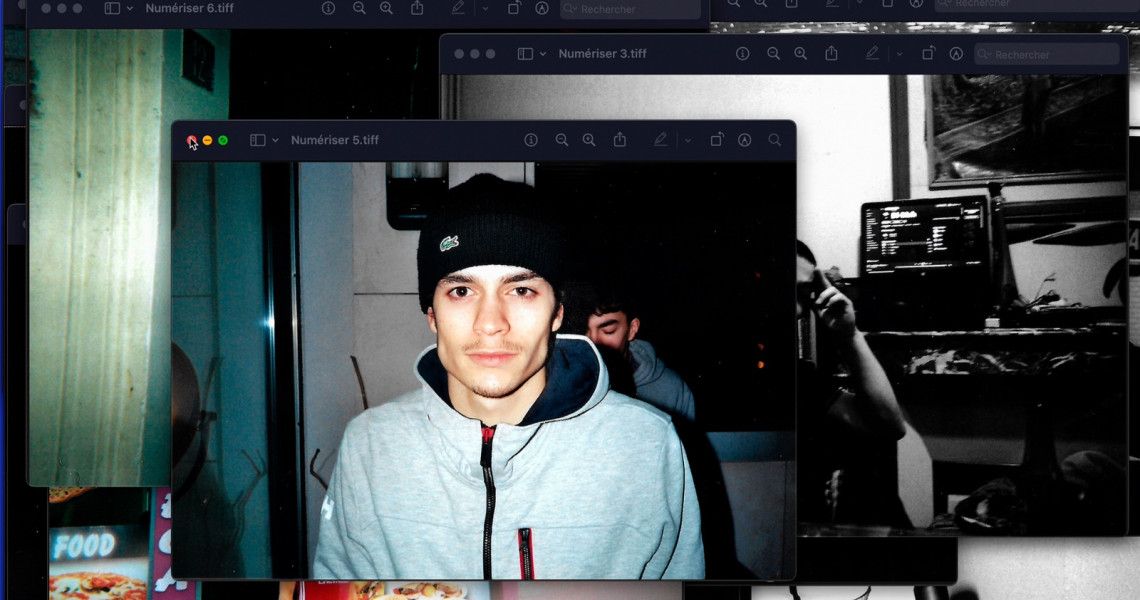Open sidebar view options menu in Numériser 5.tiff

pyautogui.click(x=275, y=140)
